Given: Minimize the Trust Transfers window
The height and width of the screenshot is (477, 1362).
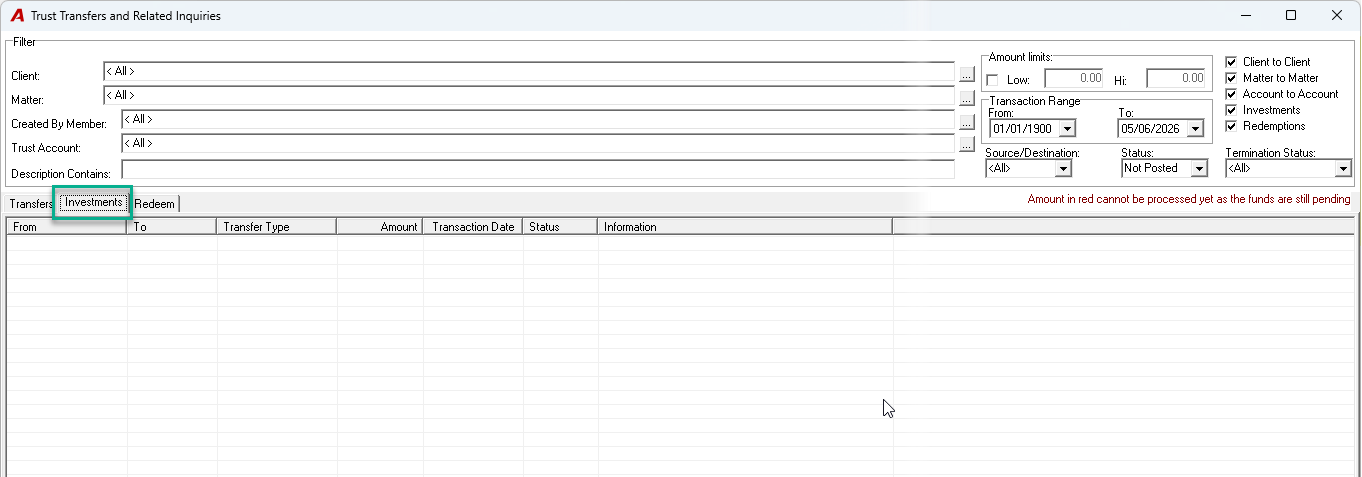Looking at the screenshot, I should [x=1246, y=16].
